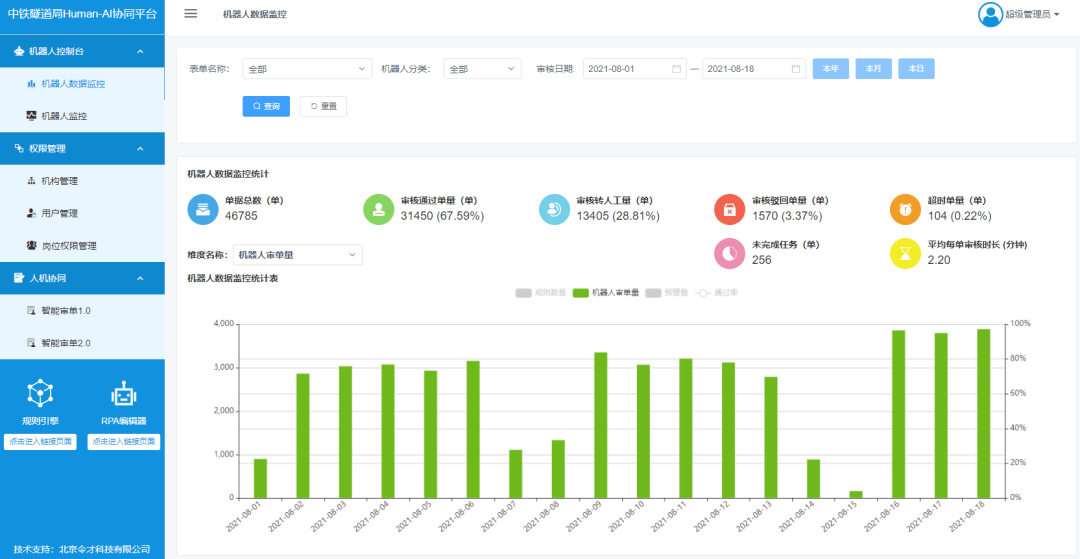This screenshot has width=1080, height=559.
Task: Open the 表单名称 dropdown
Action: [x=307, y=69]
